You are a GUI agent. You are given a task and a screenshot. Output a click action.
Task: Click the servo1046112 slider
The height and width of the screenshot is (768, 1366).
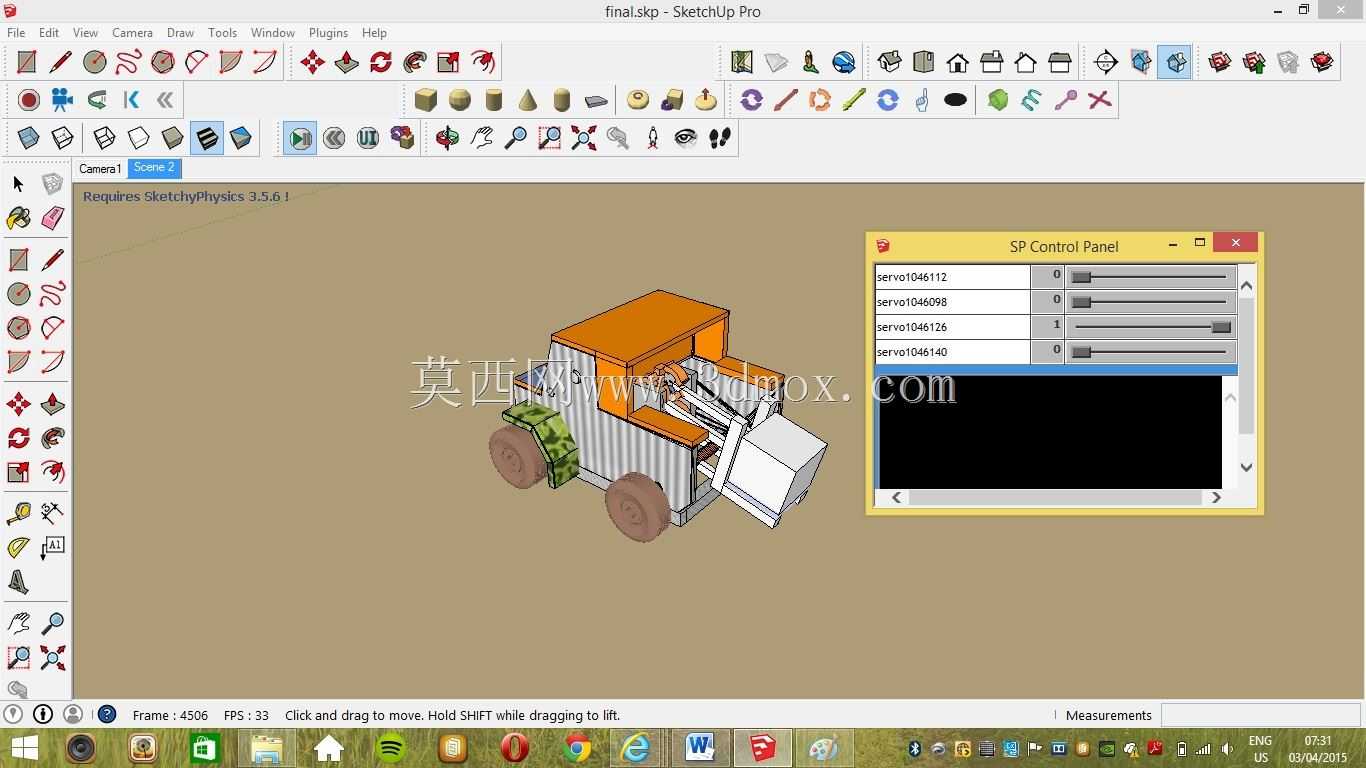click(x=1150, y=277)
